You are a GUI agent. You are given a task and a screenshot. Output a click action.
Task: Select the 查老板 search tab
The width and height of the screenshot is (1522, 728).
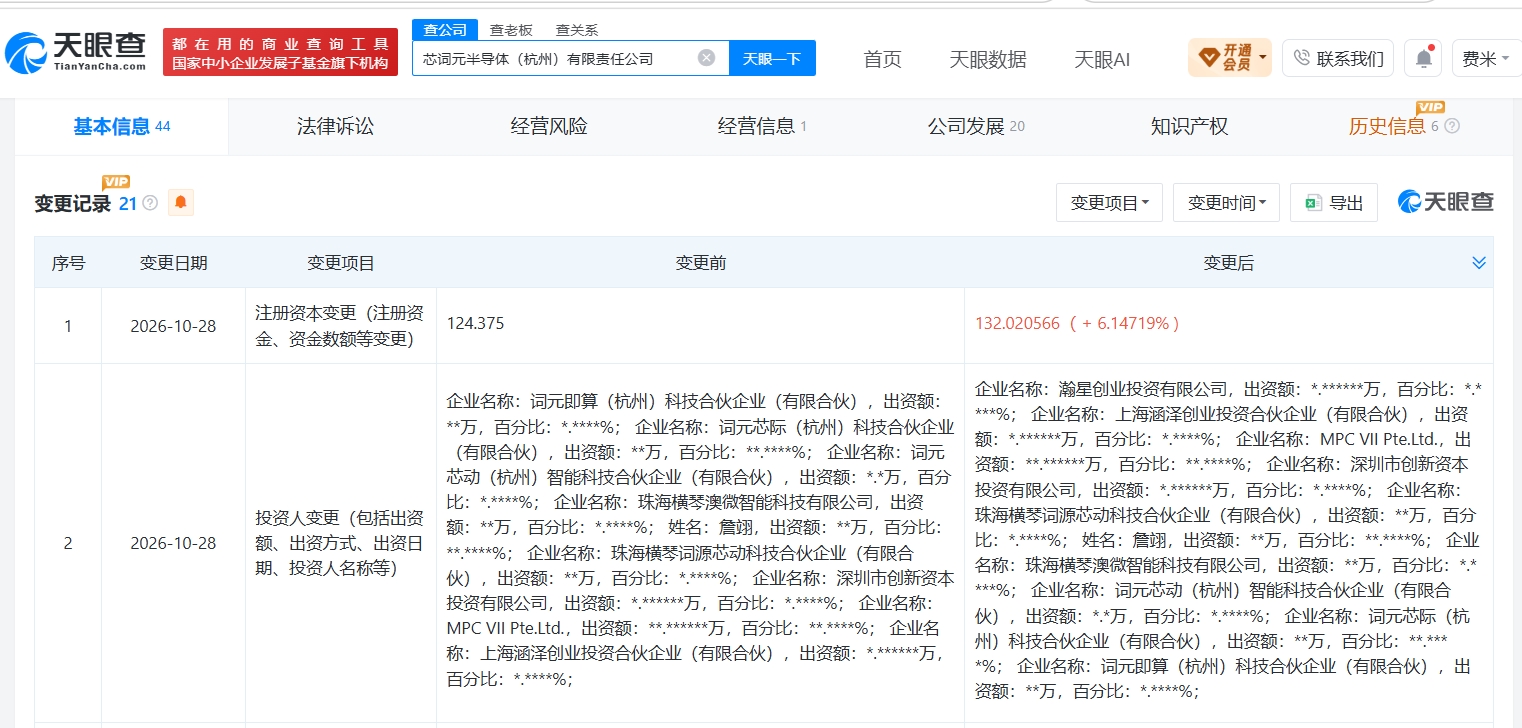tap(510, 30)
